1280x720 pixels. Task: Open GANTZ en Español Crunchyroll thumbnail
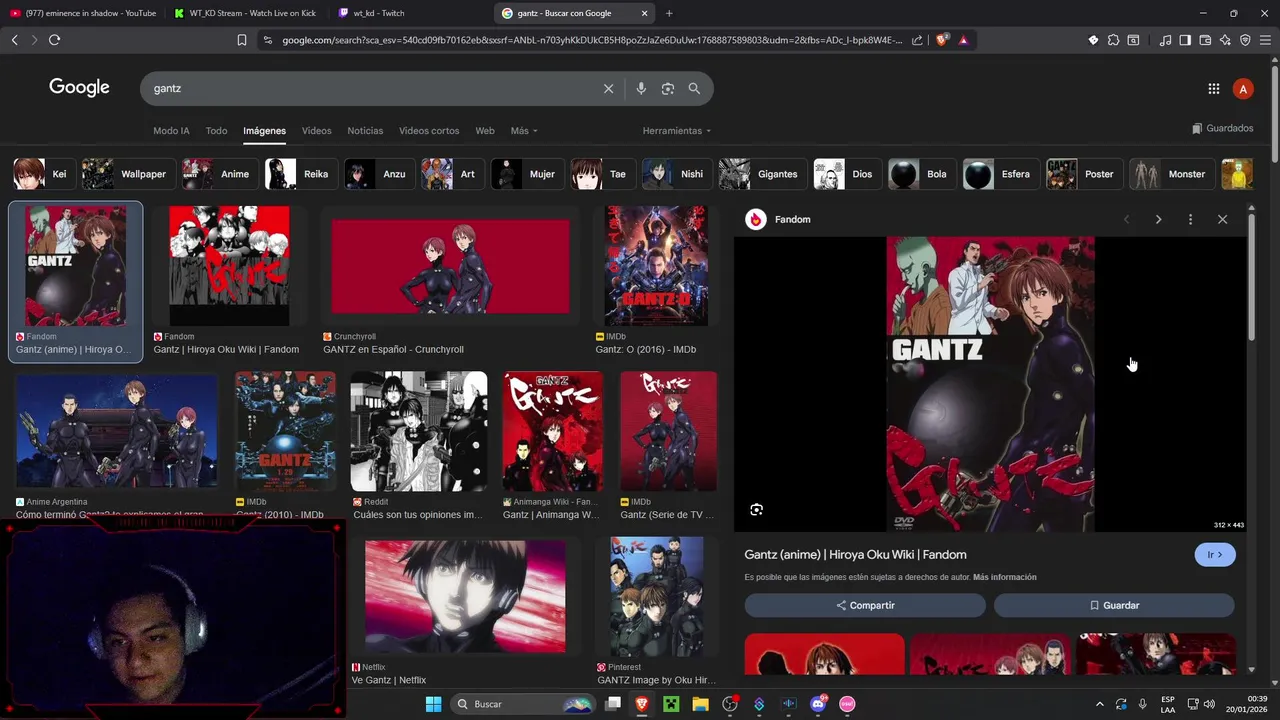pos(450,267)
